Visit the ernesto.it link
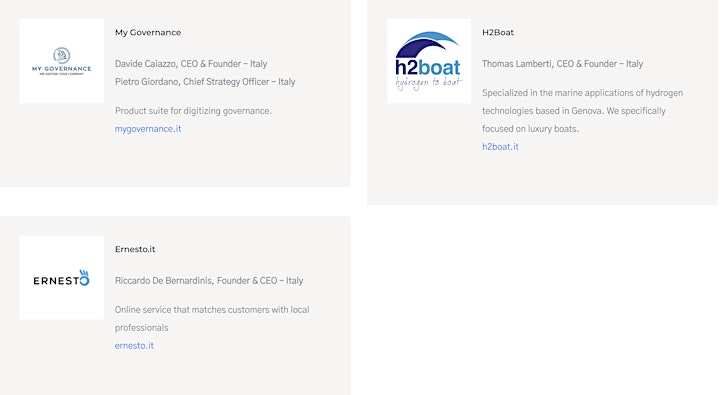 [x=134, y=346]
